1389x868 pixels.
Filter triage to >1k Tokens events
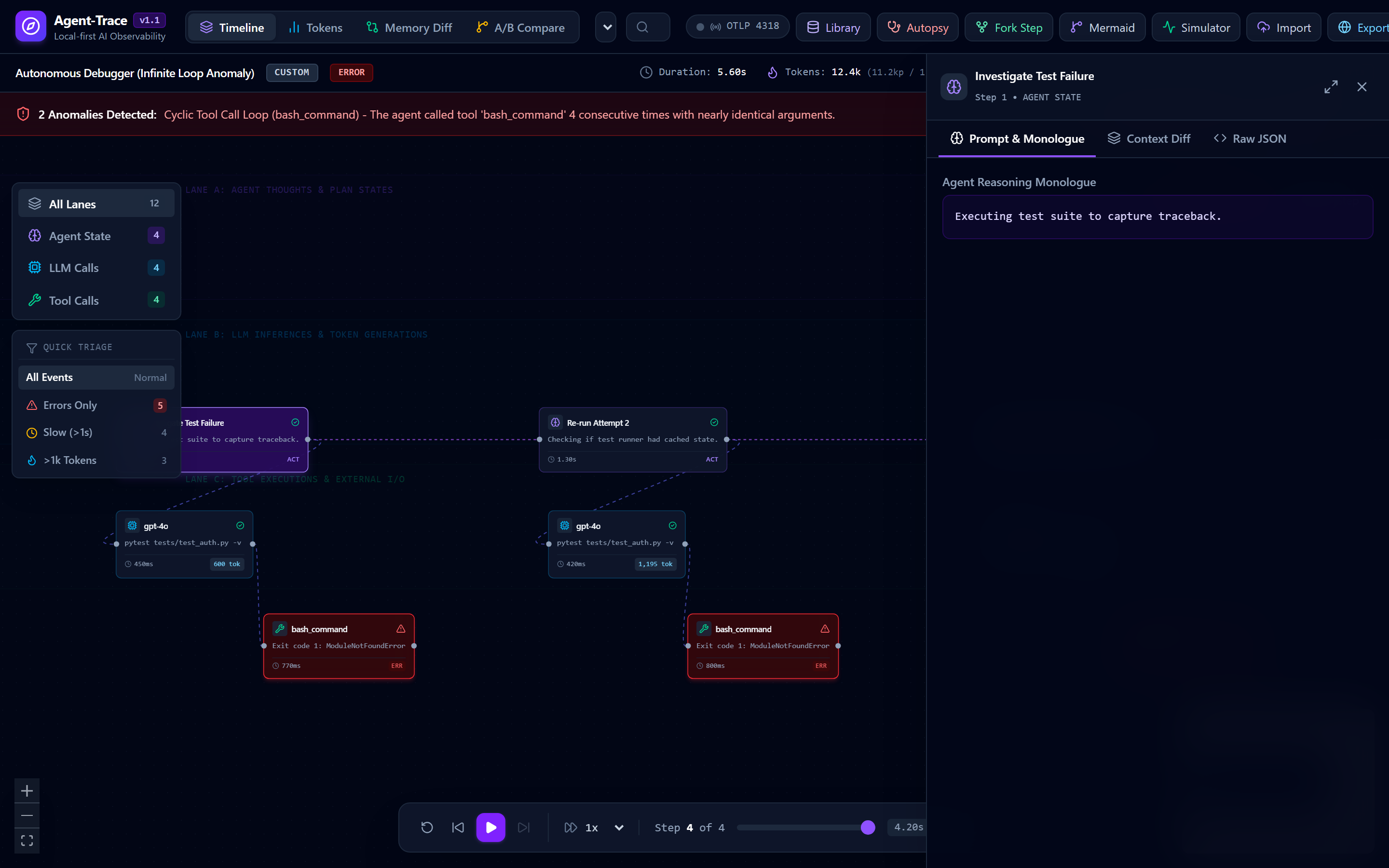tap(96, 460)
